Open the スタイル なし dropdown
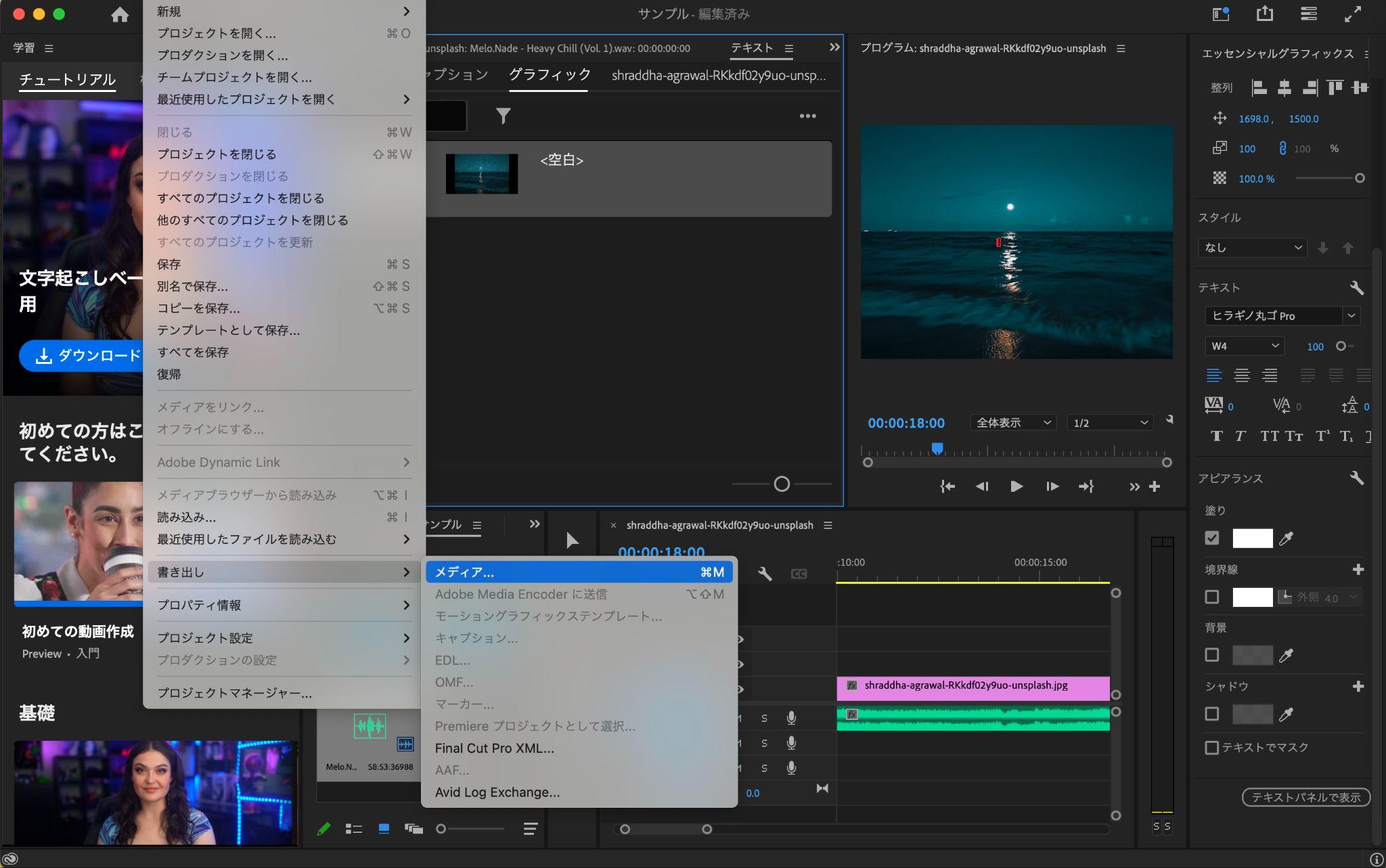Image resolution: width=1386 pixels, height=868 pixels. pyautogui.click(x=1252, y=248)
